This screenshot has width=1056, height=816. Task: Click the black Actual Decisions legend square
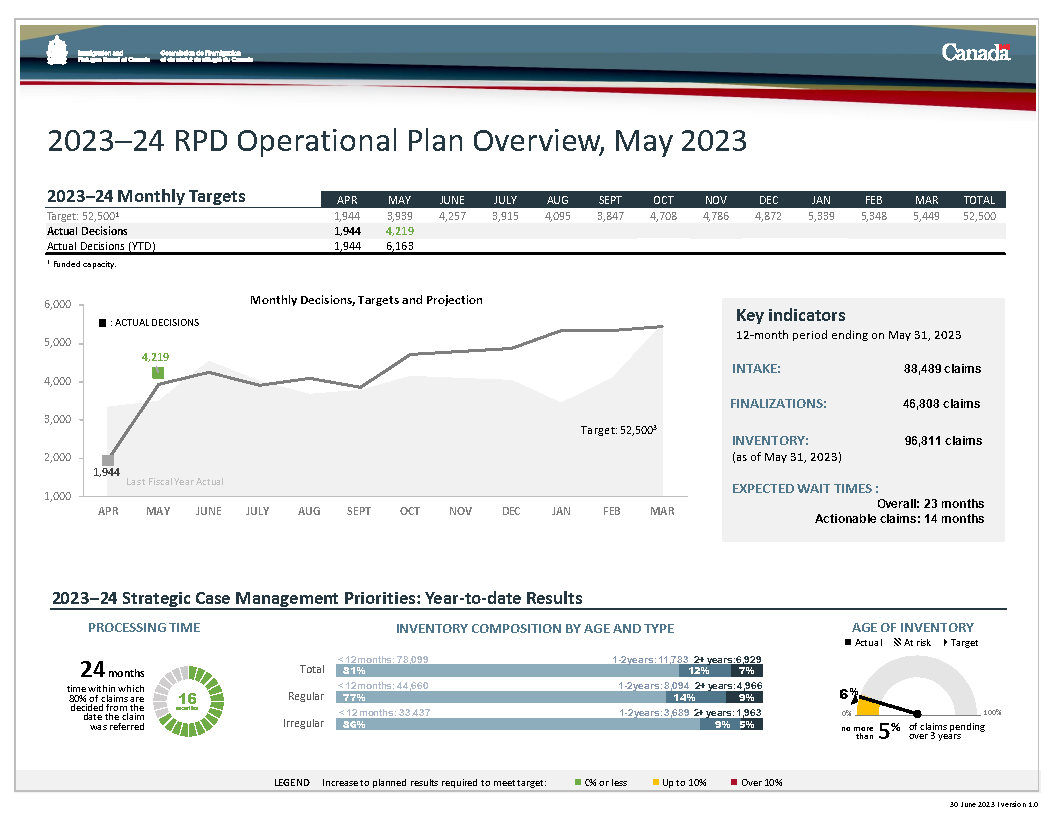click(x=102, y=323)
